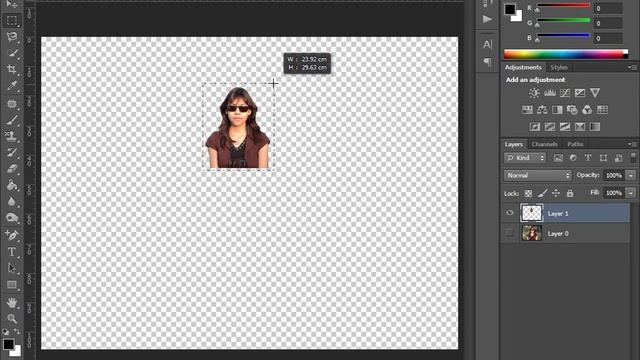640x360 pixels.
Task: Hide Layer 1 with its eye icon
Action: [510, 213]
